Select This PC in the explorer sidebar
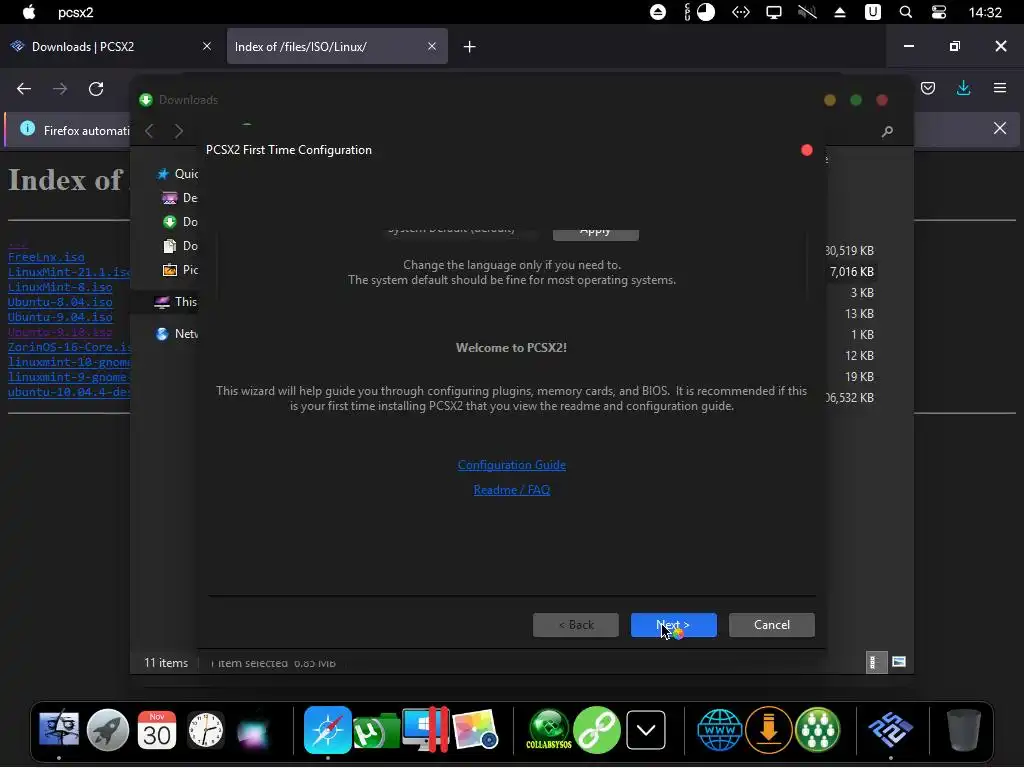This screenshot has width=1024, height=768. [175, 302]
